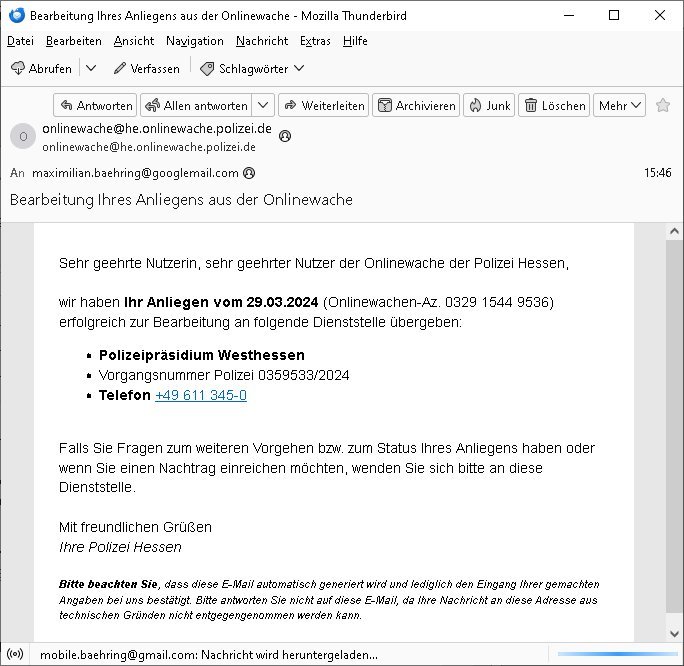Click Allen antworten reply-all button
Screen dimensions: 684x666
(x=196, y=106)
